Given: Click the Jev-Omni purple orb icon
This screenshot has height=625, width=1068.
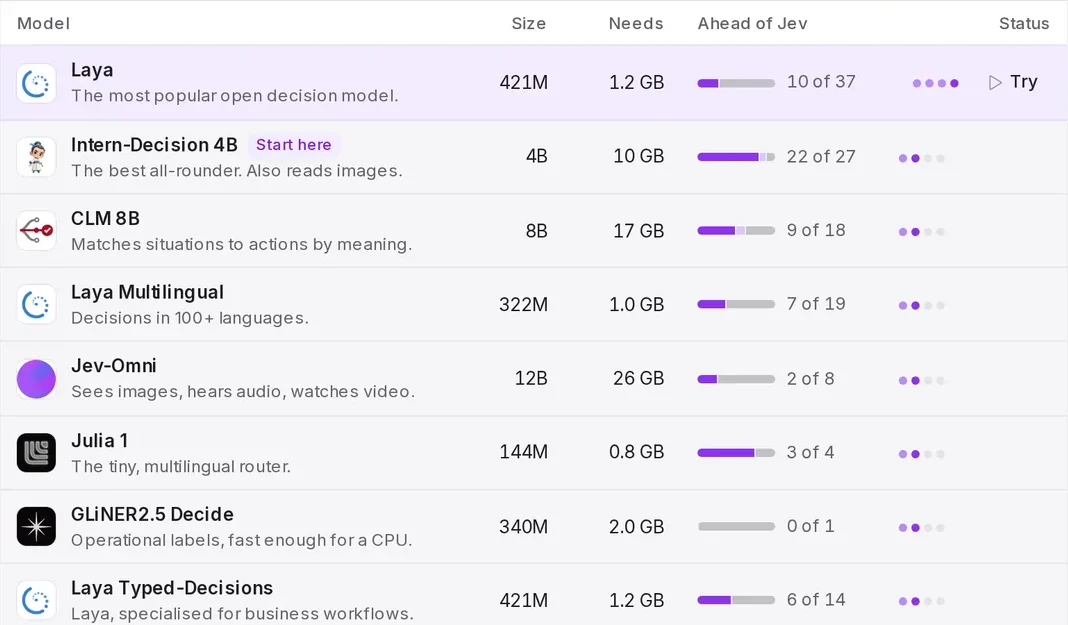Looking at the screenshot, I should [x=36, y=379].
